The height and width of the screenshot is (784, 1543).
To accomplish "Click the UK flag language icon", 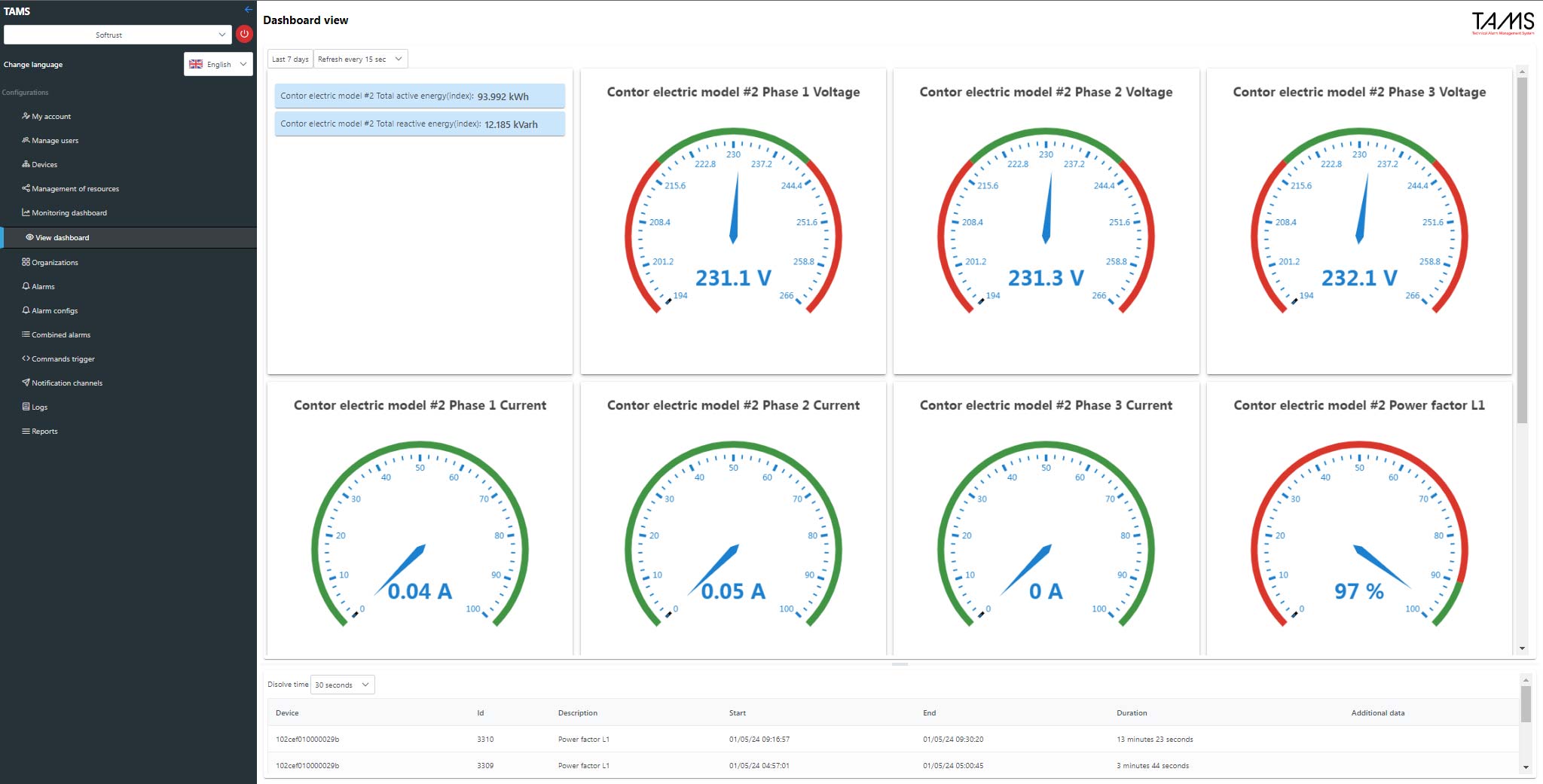I will (196, 64).
